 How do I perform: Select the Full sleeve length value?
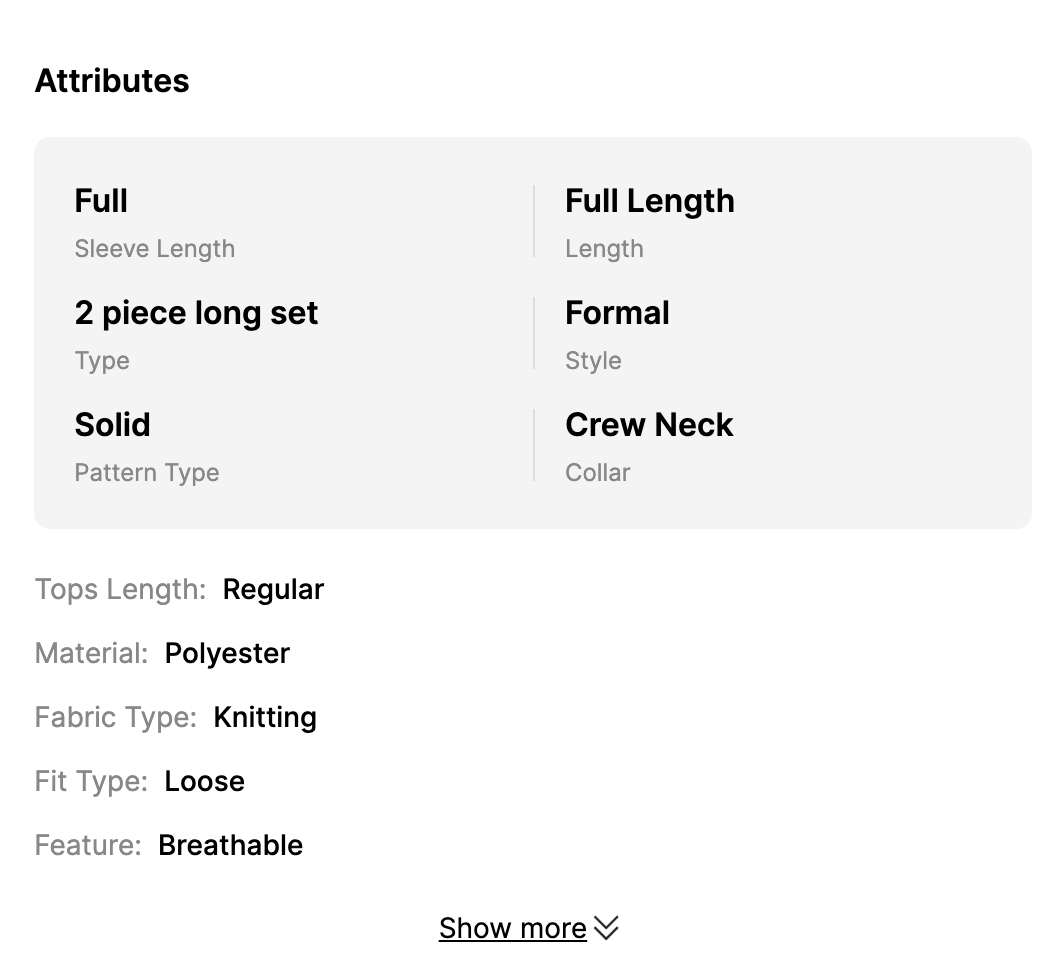[x=101, y=201]
